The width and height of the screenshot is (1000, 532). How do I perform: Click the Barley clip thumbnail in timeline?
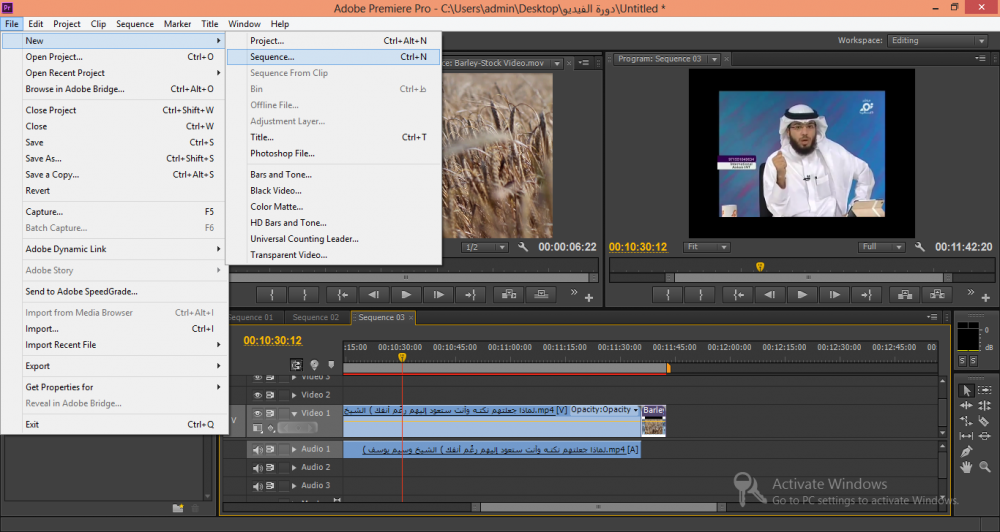(653, 425)
